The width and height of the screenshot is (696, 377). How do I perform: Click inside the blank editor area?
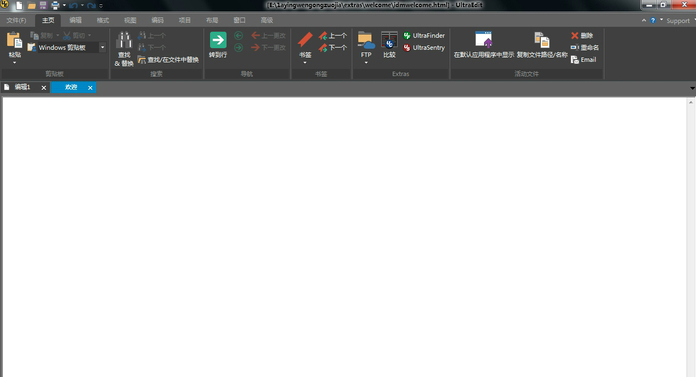[x=344, y=237]
